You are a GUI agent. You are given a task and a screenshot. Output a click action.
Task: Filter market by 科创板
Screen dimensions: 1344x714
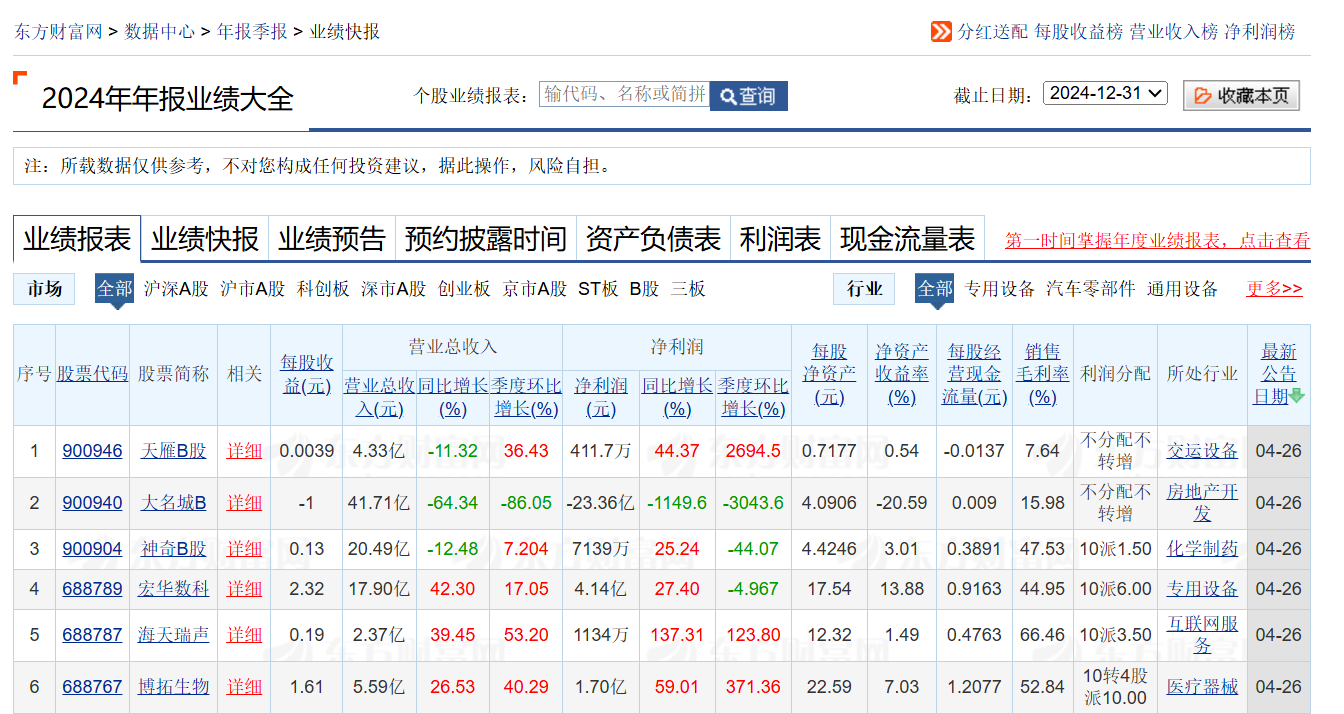pyautogui.click(x=323, y=289)
